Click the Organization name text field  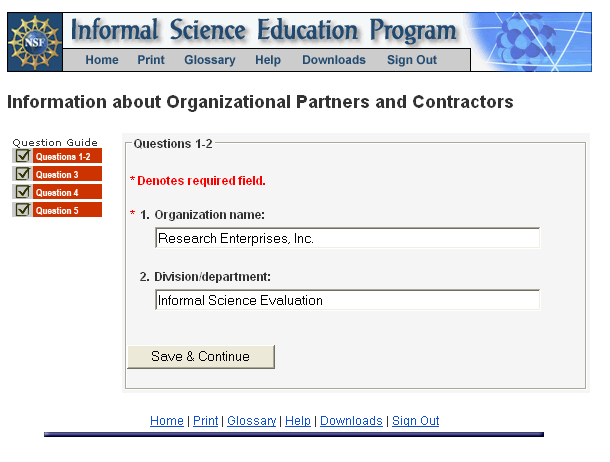click(x=347, y=238)
